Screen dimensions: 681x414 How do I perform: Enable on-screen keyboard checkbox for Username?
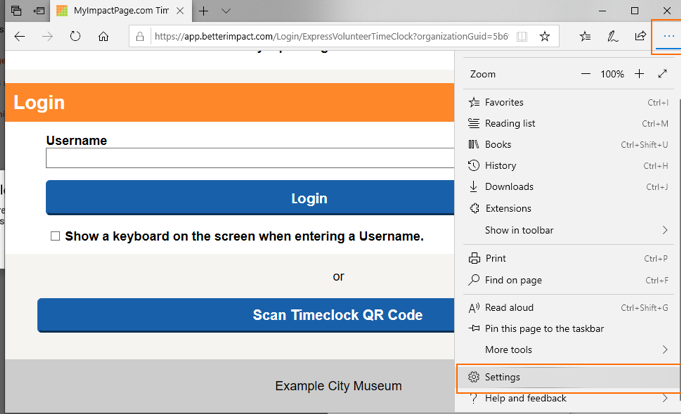(55, 237)
